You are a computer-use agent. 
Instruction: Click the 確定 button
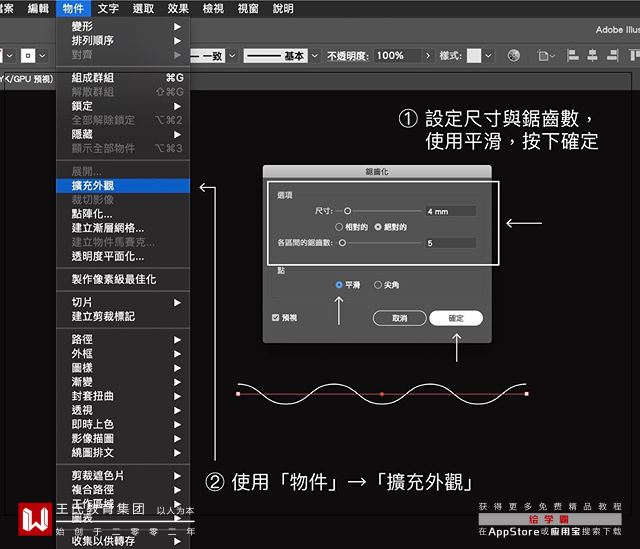point(456,318)
